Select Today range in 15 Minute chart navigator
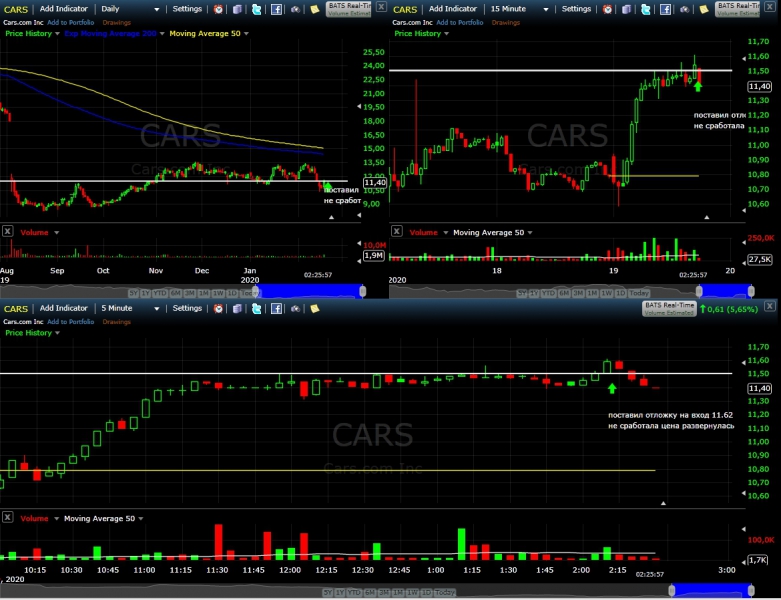 [x=639, y=293]
